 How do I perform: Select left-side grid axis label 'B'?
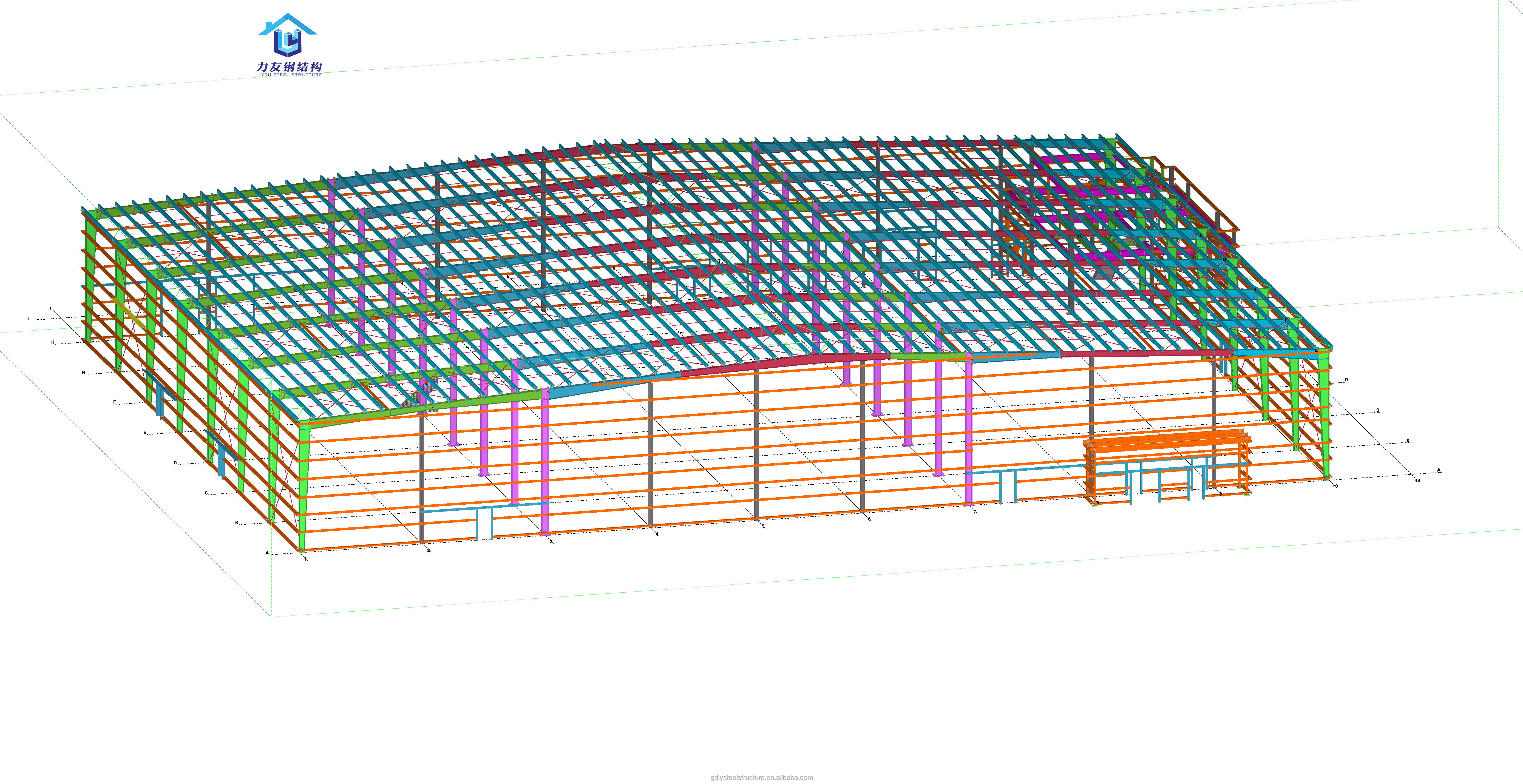[237, 523]
